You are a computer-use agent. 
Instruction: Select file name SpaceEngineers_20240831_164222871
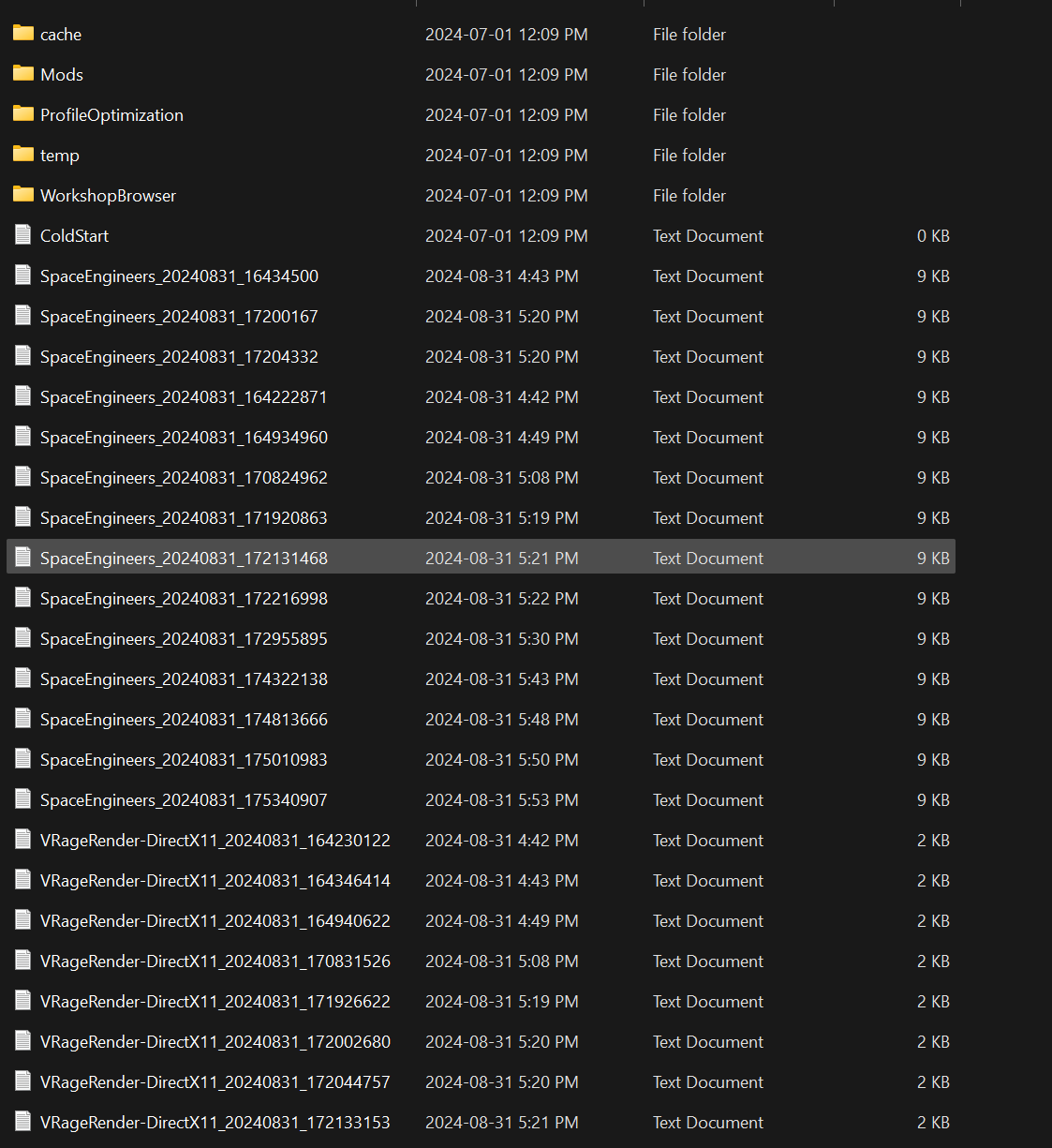coord(184,397)
